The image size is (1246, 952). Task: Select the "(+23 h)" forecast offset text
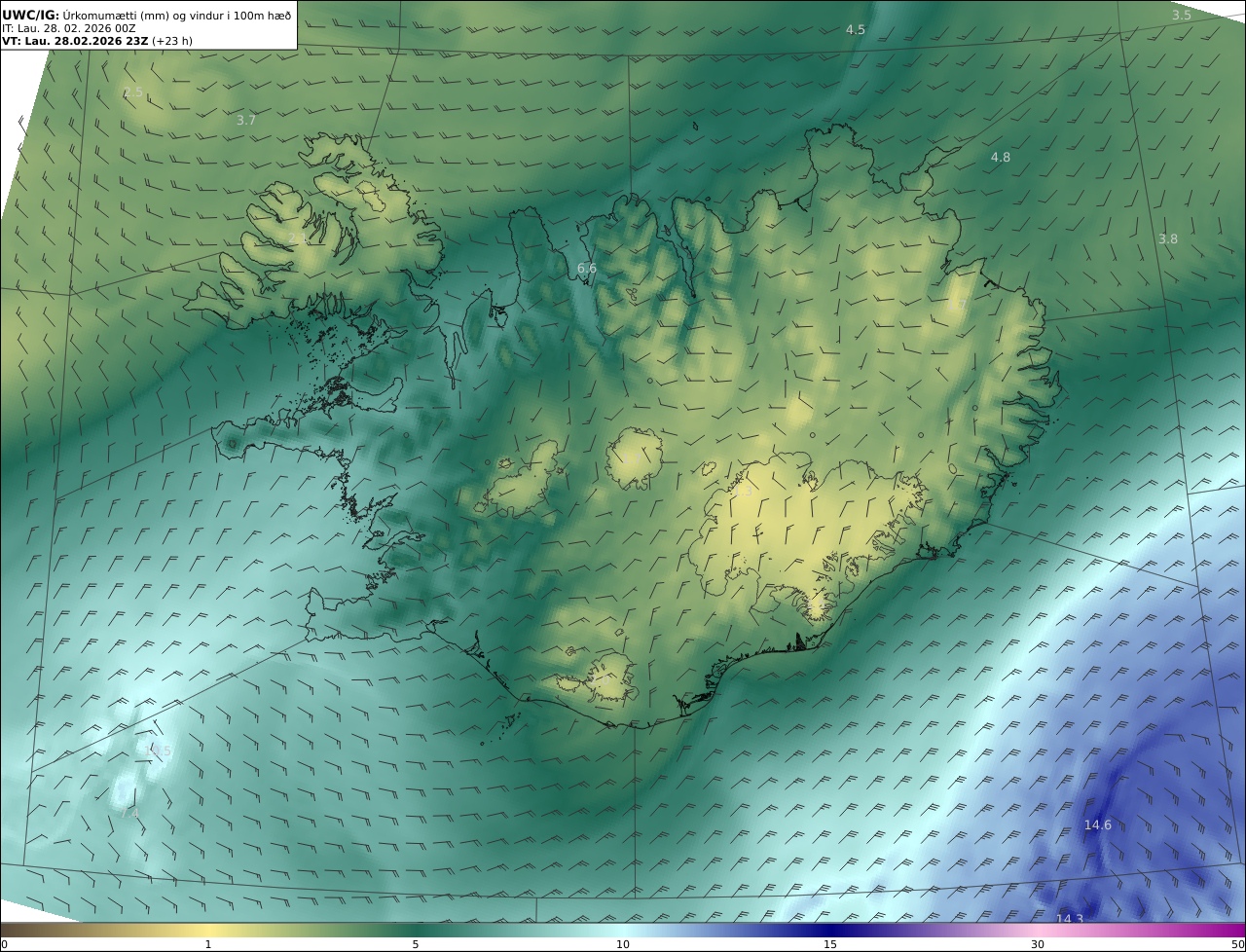(x=172, y=41)
